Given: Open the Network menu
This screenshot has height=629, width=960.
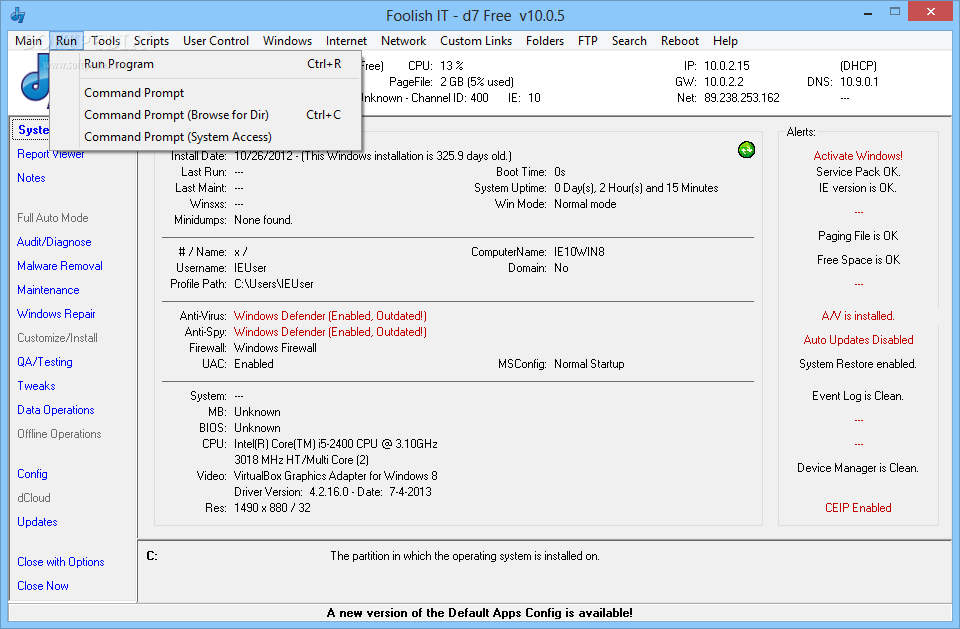Looking at the screenshot, I should 403,40.
